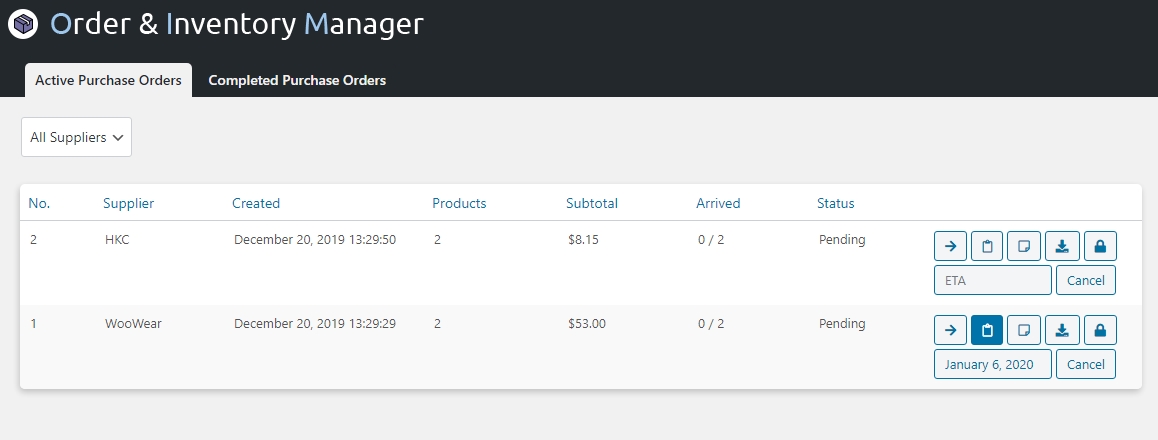Click the Pending status of WooWear order

pos(842,323)
